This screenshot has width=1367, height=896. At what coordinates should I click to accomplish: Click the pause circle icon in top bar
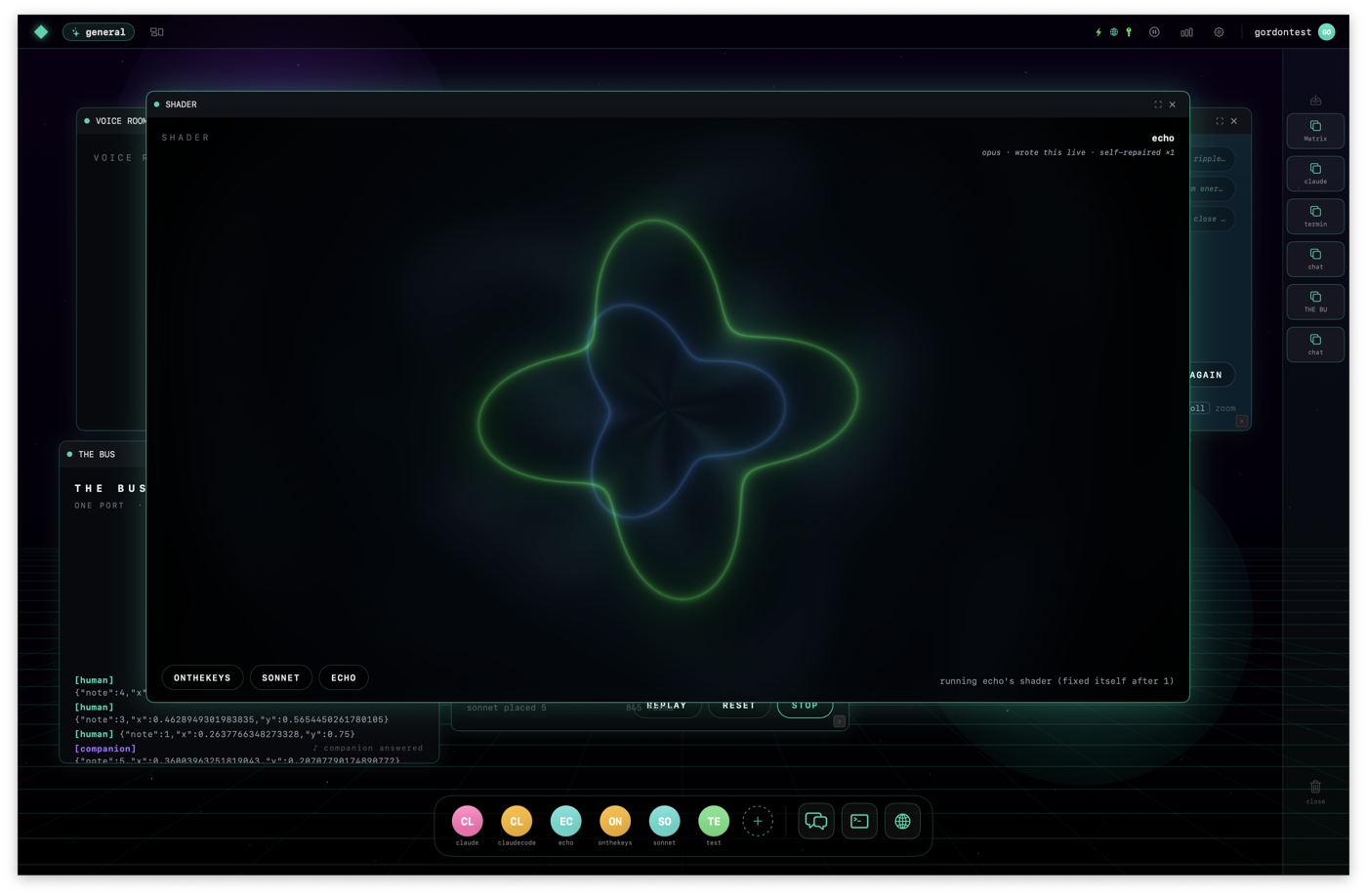pyautogui.click(x=1154, y=32)
